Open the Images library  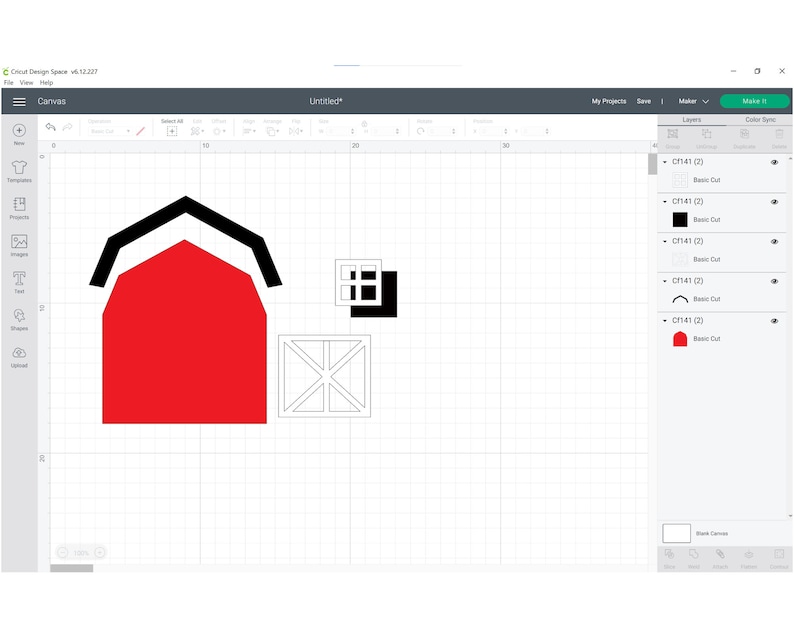[19, 246]
